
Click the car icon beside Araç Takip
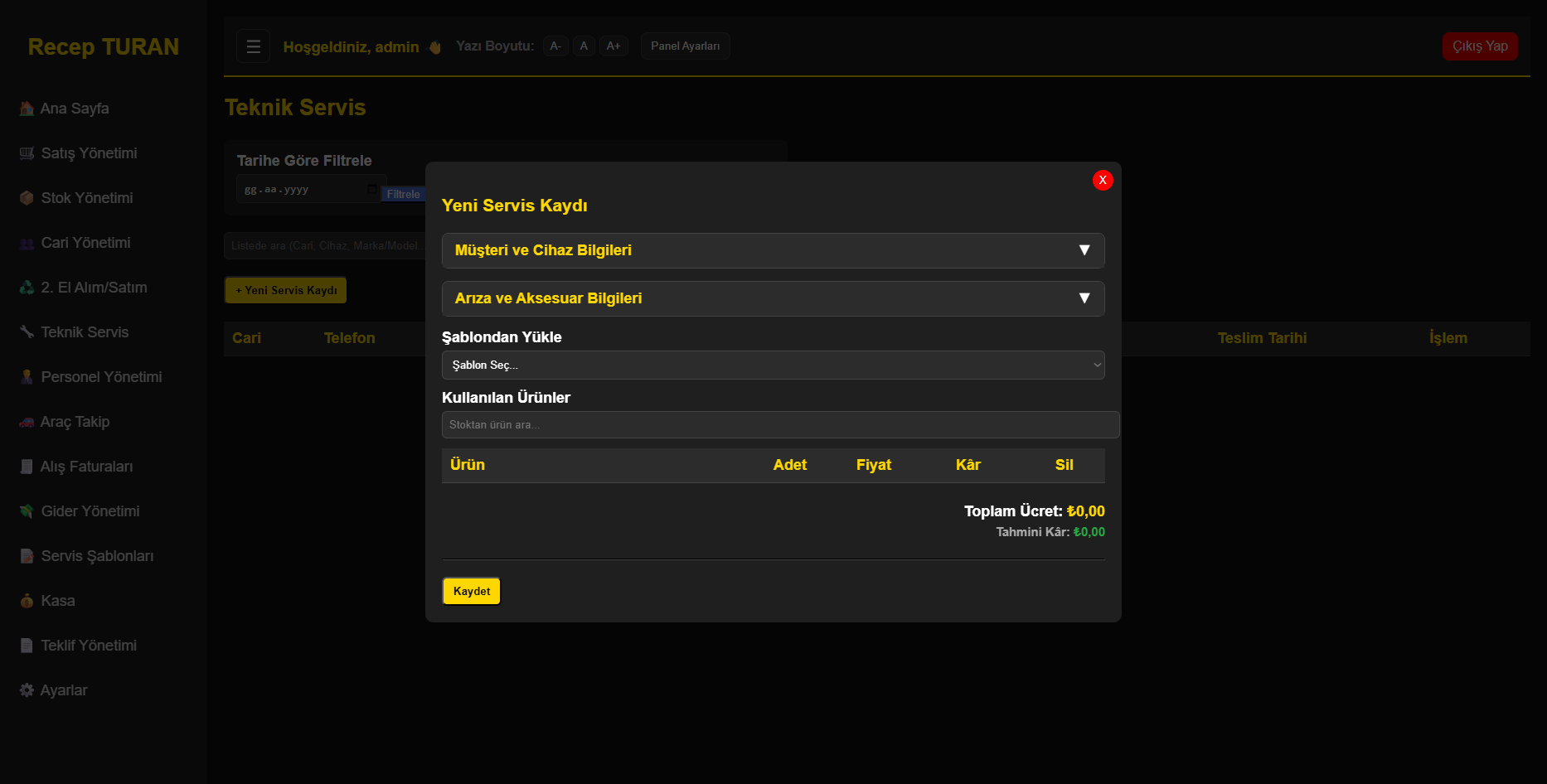[x=27, y=422]
